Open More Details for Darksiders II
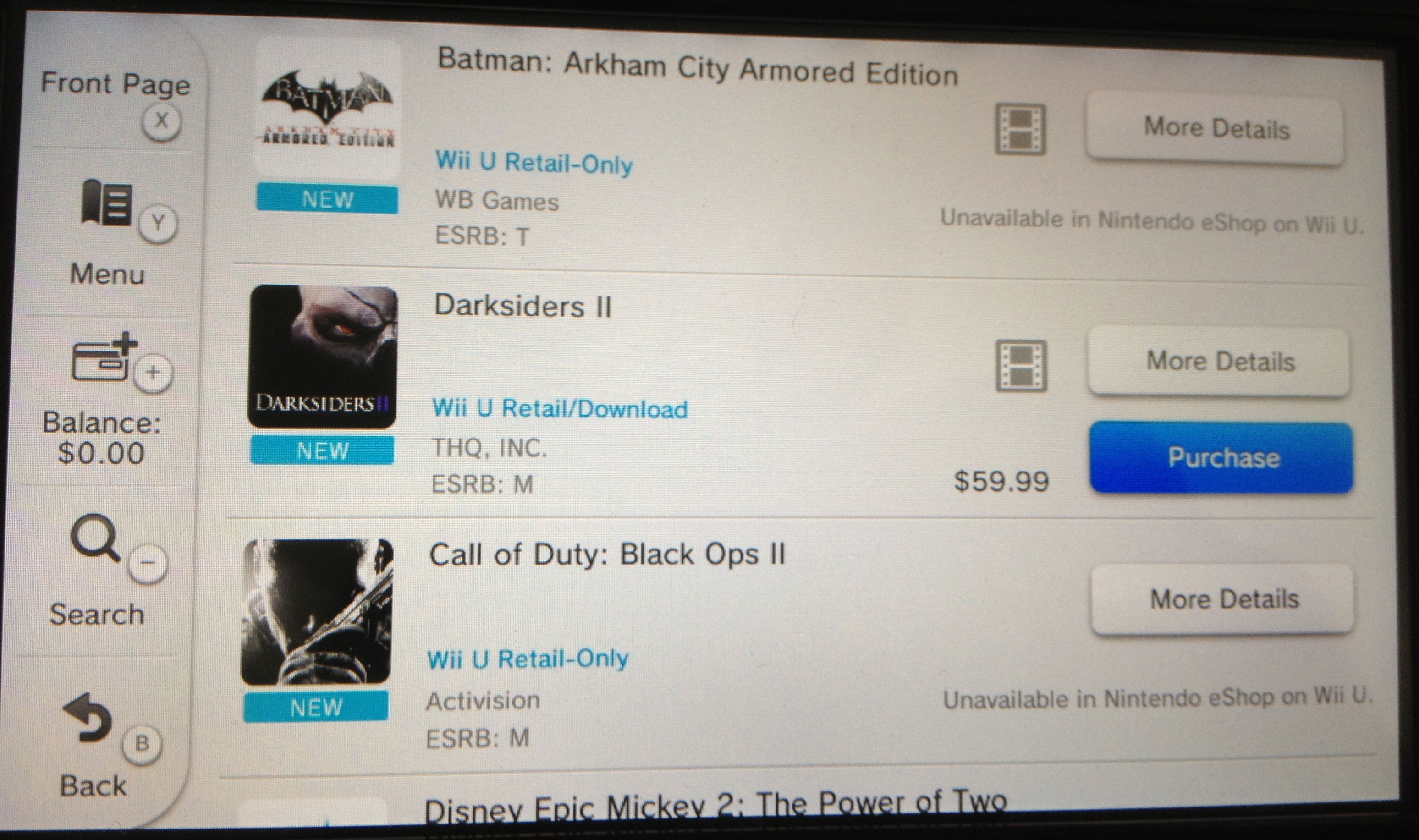 pyautogui.click(x=1220, y=362)
